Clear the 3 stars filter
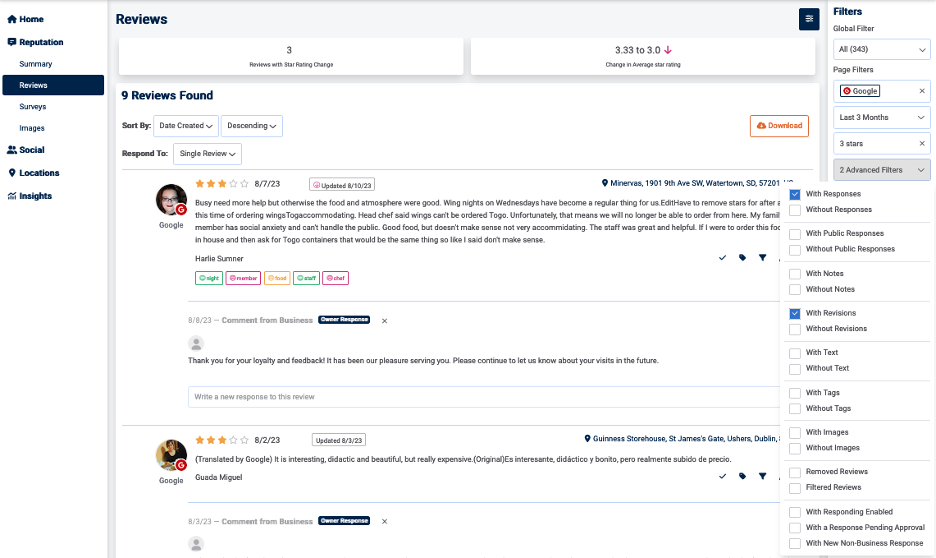Screen dimensions: 936x558 922,144
